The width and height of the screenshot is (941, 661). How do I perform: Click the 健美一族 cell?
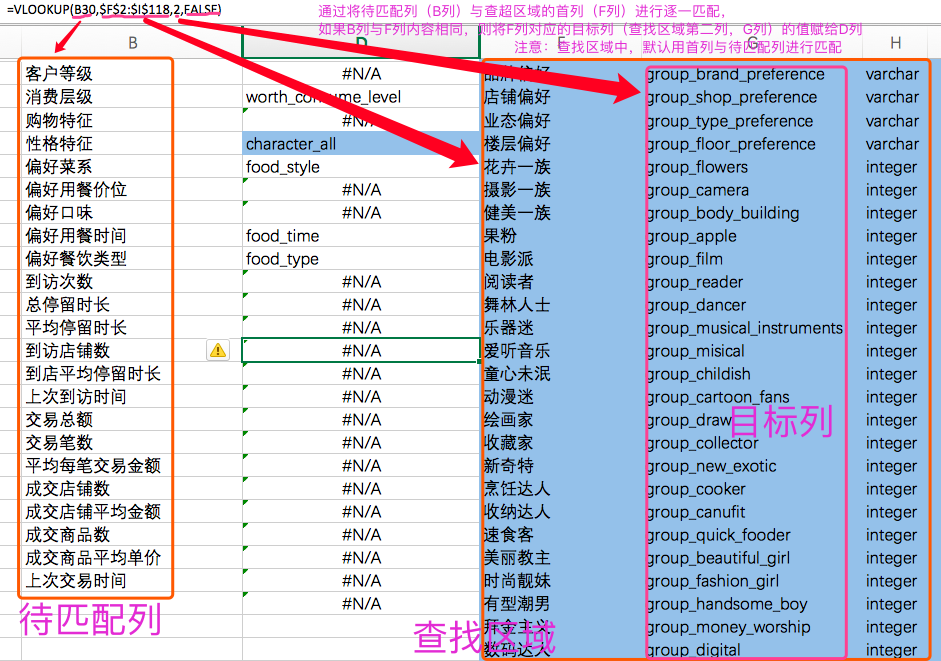click(562, 212)
